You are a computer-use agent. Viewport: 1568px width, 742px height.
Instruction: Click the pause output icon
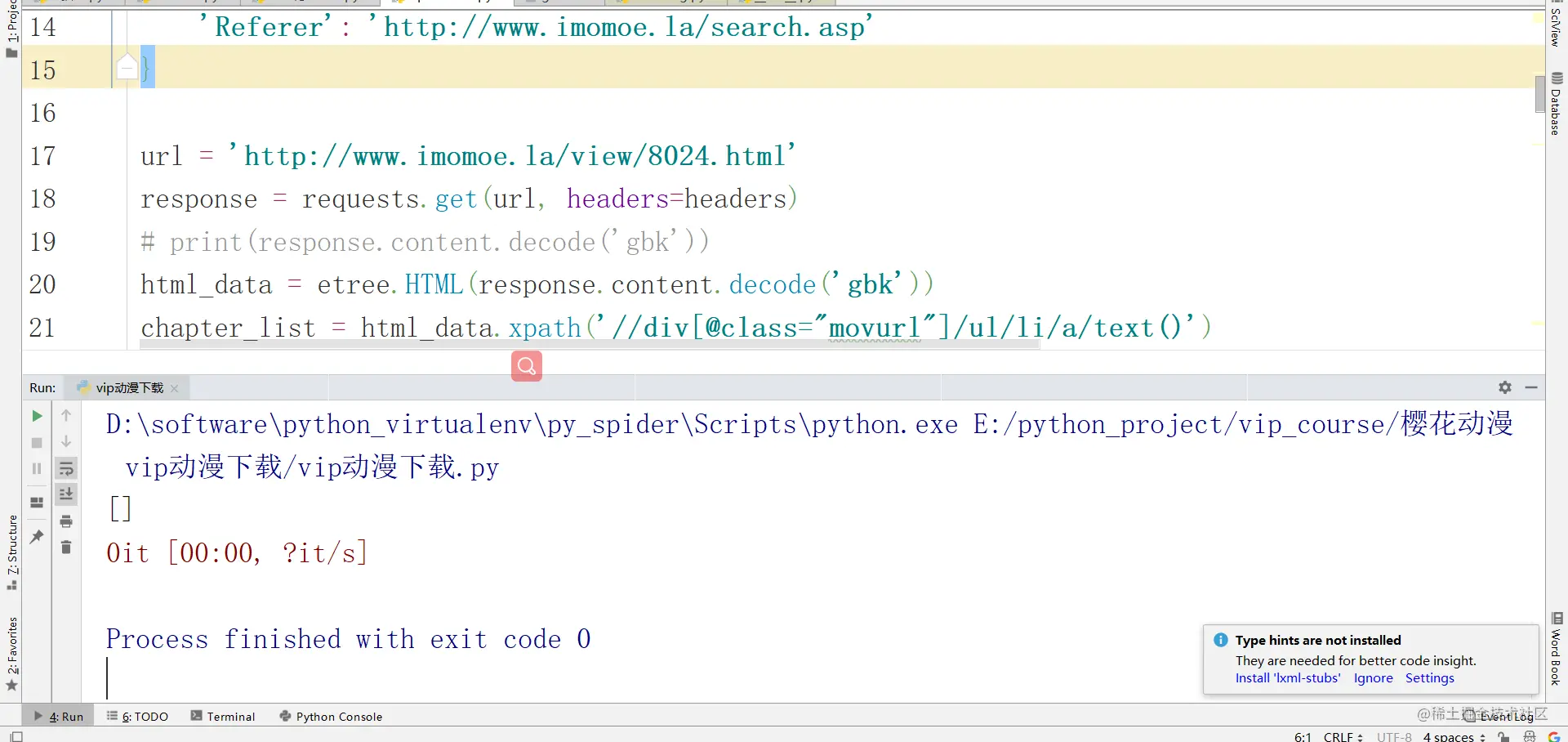click(x=37, y=468)
